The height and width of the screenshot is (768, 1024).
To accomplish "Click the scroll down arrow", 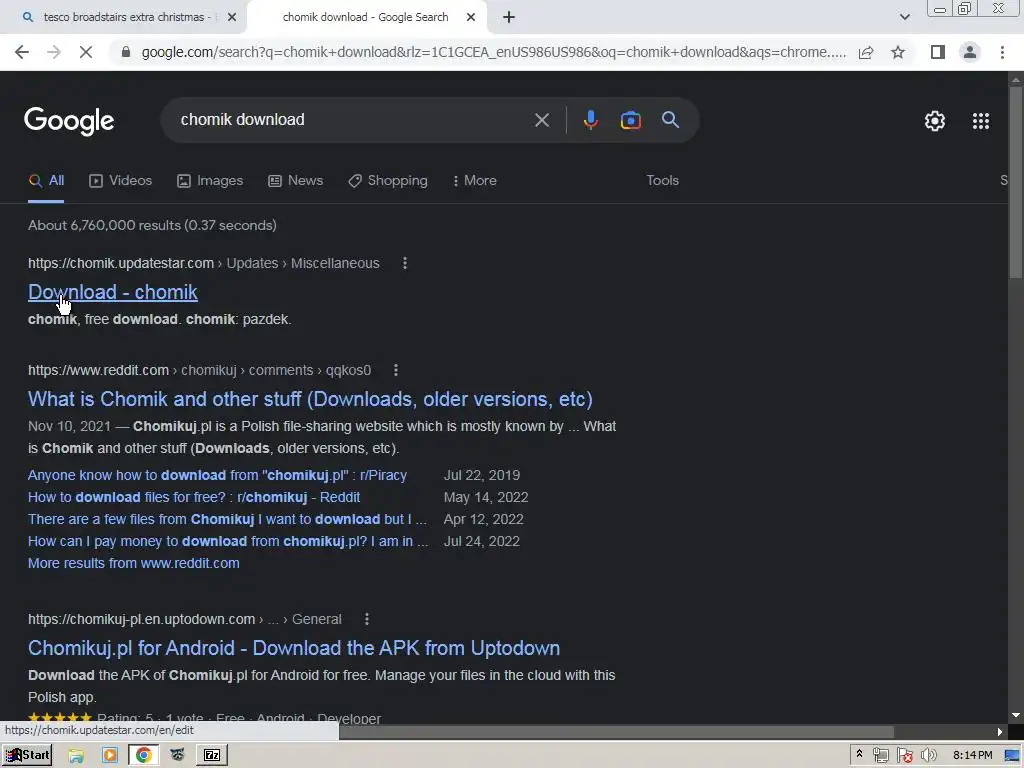I will coord(1016,716).
